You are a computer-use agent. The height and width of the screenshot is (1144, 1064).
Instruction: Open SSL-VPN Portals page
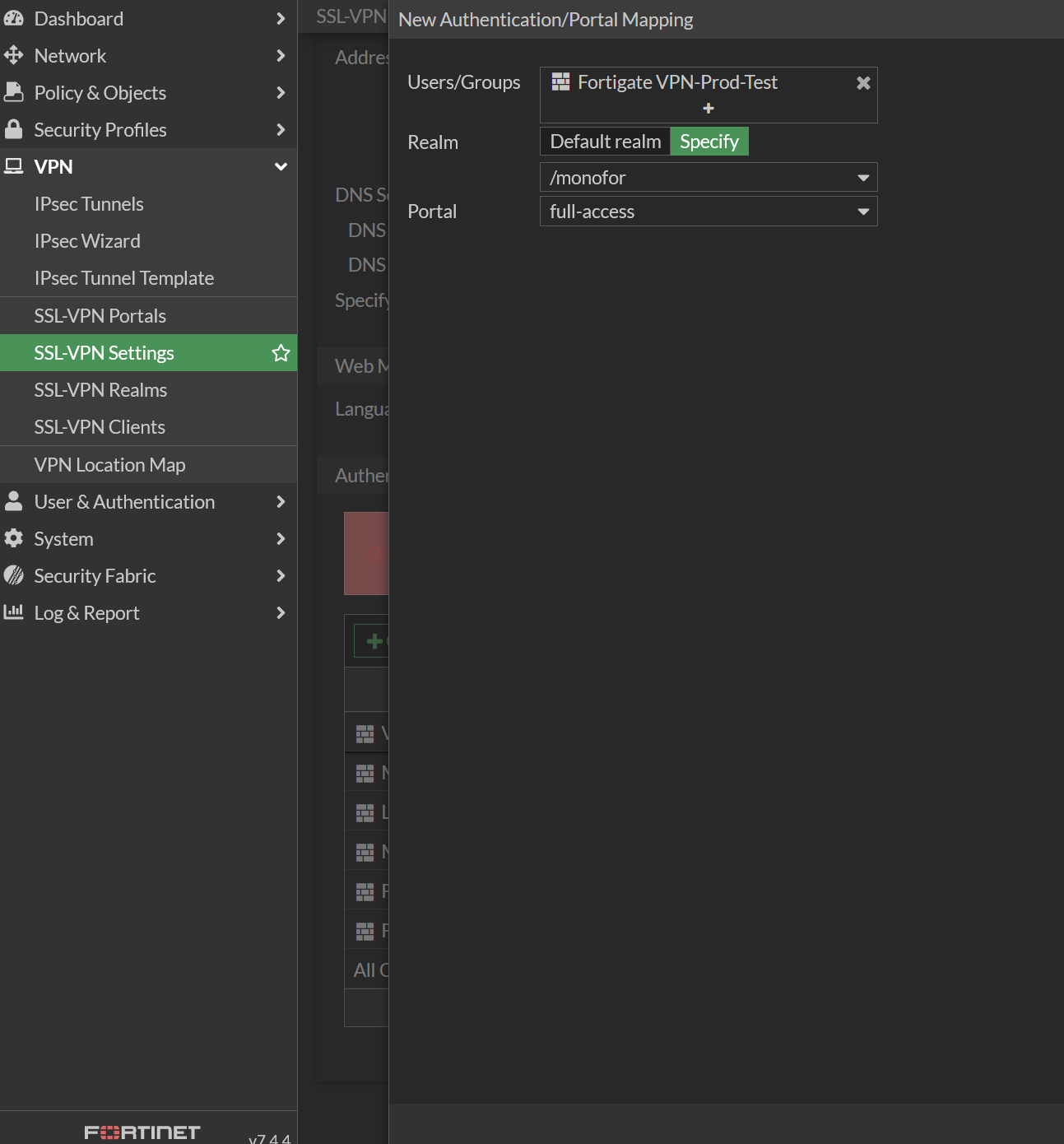click(x=100, y=316)
